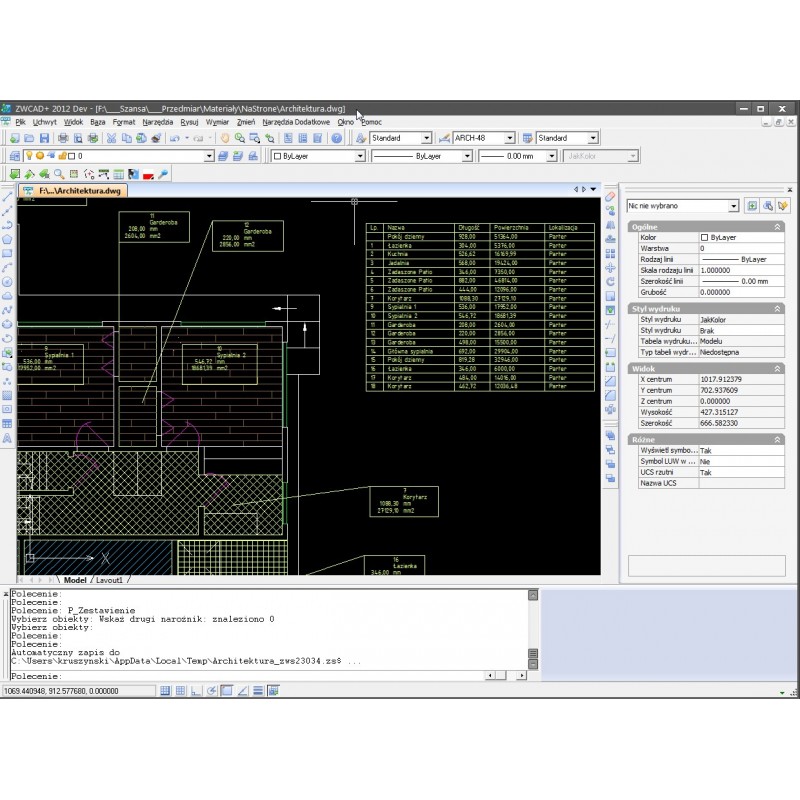
Task: Select the Polygon tool in the Draw toolbar
Action: click(7, 239)
